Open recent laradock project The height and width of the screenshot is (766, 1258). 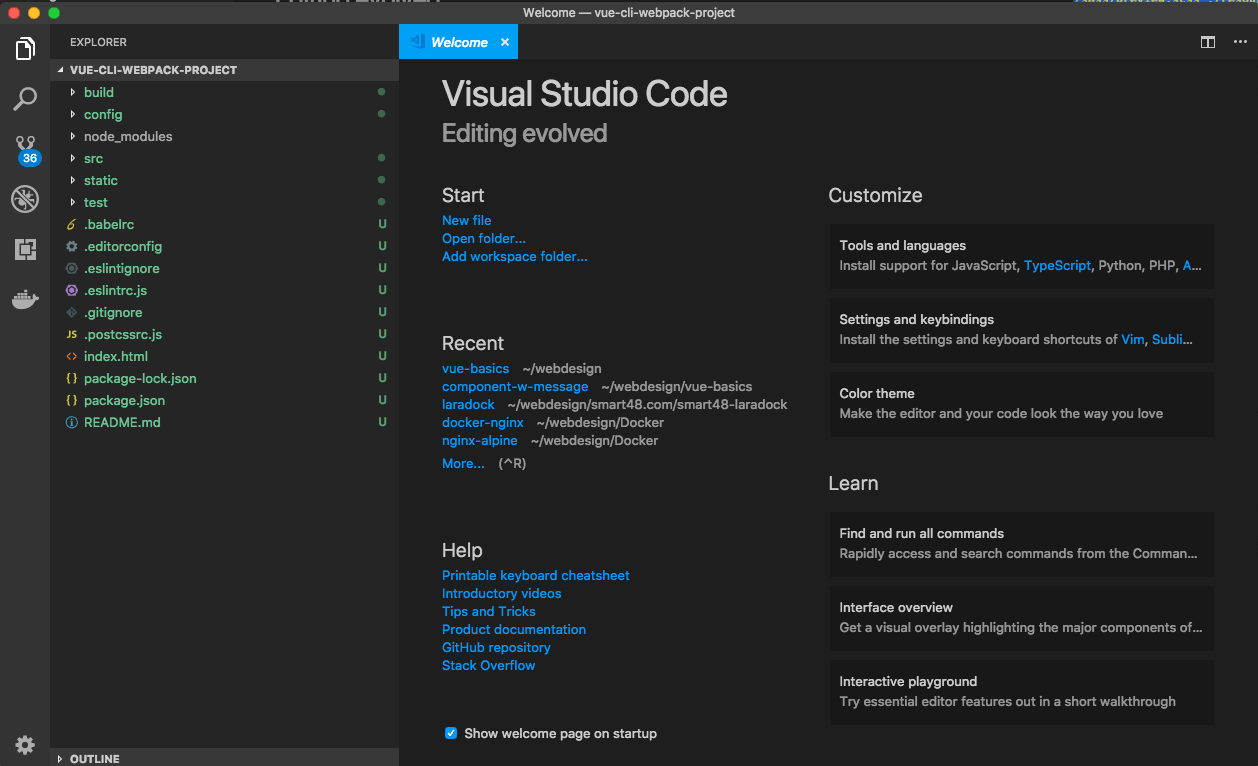pyautogui.click(x=469, y=404)
